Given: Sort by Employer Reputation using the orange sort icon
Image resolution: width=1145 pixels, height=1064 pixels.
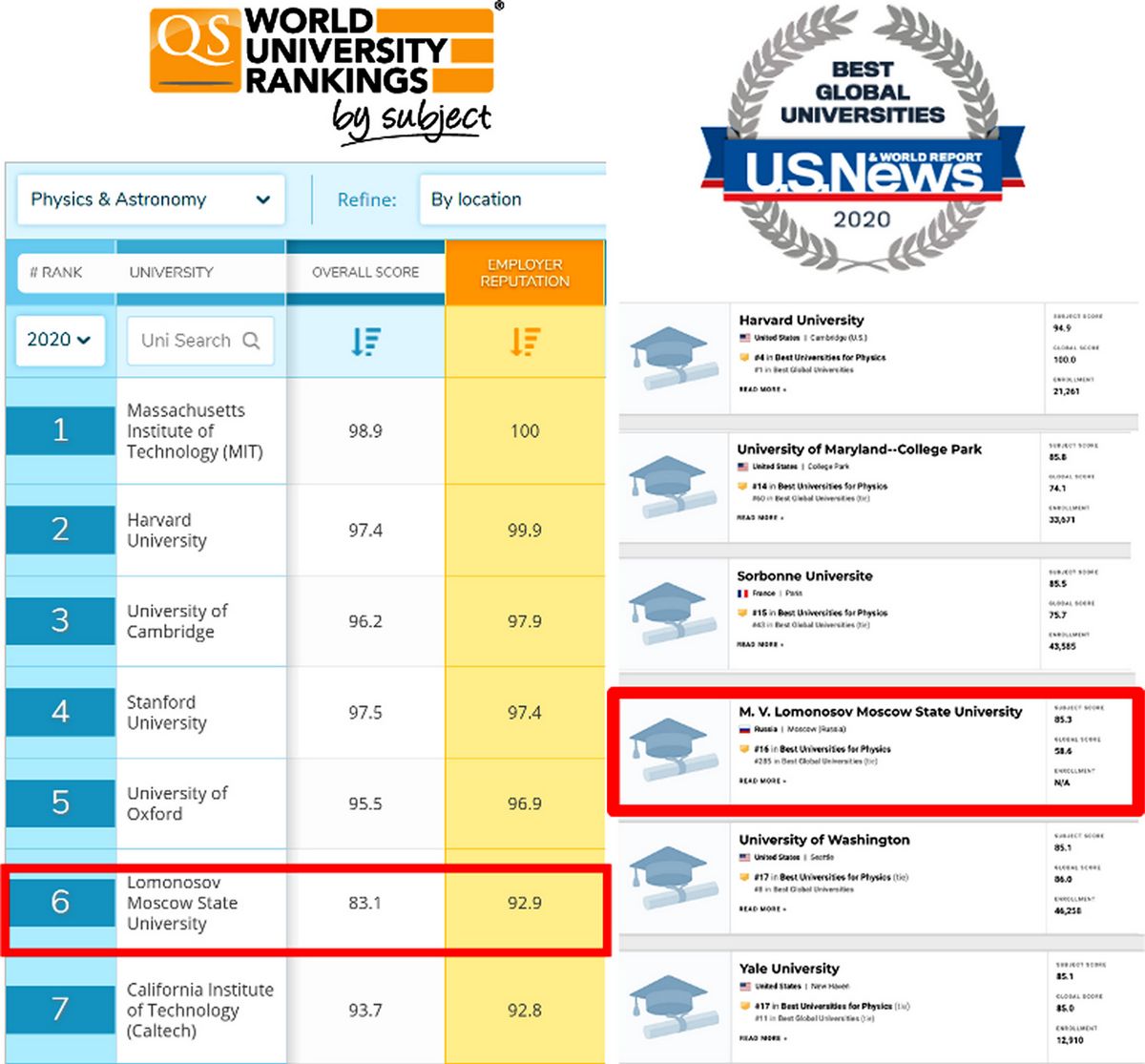Looking at the screenshot, I should tap(525, 341).
